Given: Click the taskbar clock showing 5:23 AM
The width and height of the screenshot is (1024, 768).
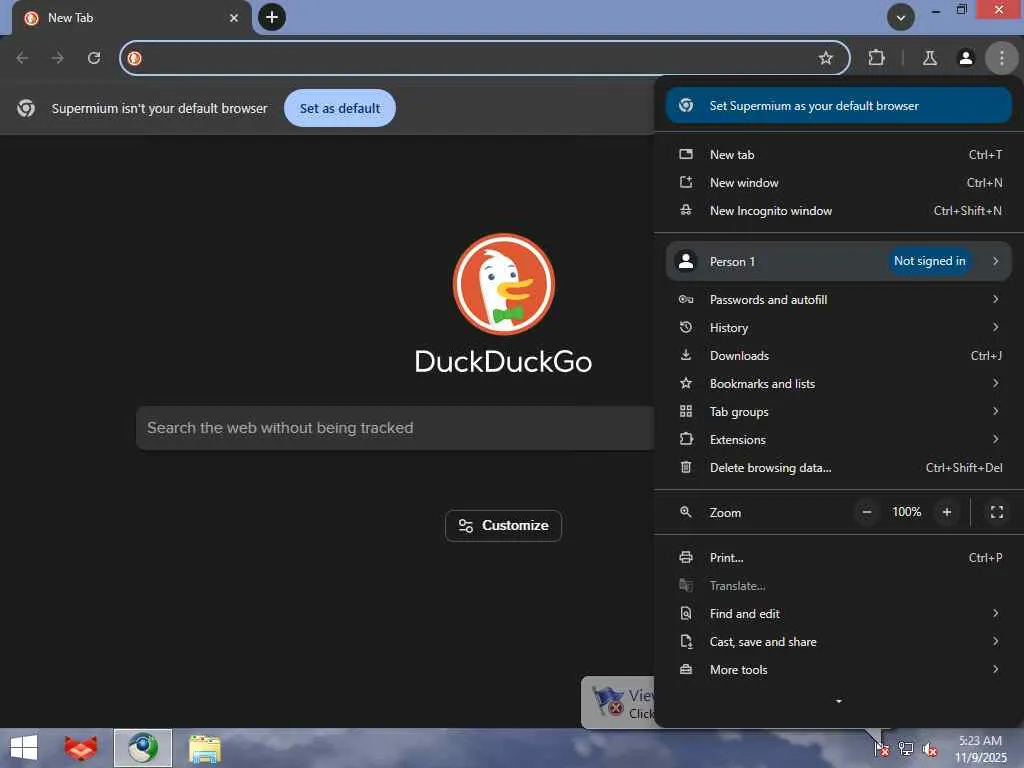Looking at the screenshot, I should click(980, 749).
